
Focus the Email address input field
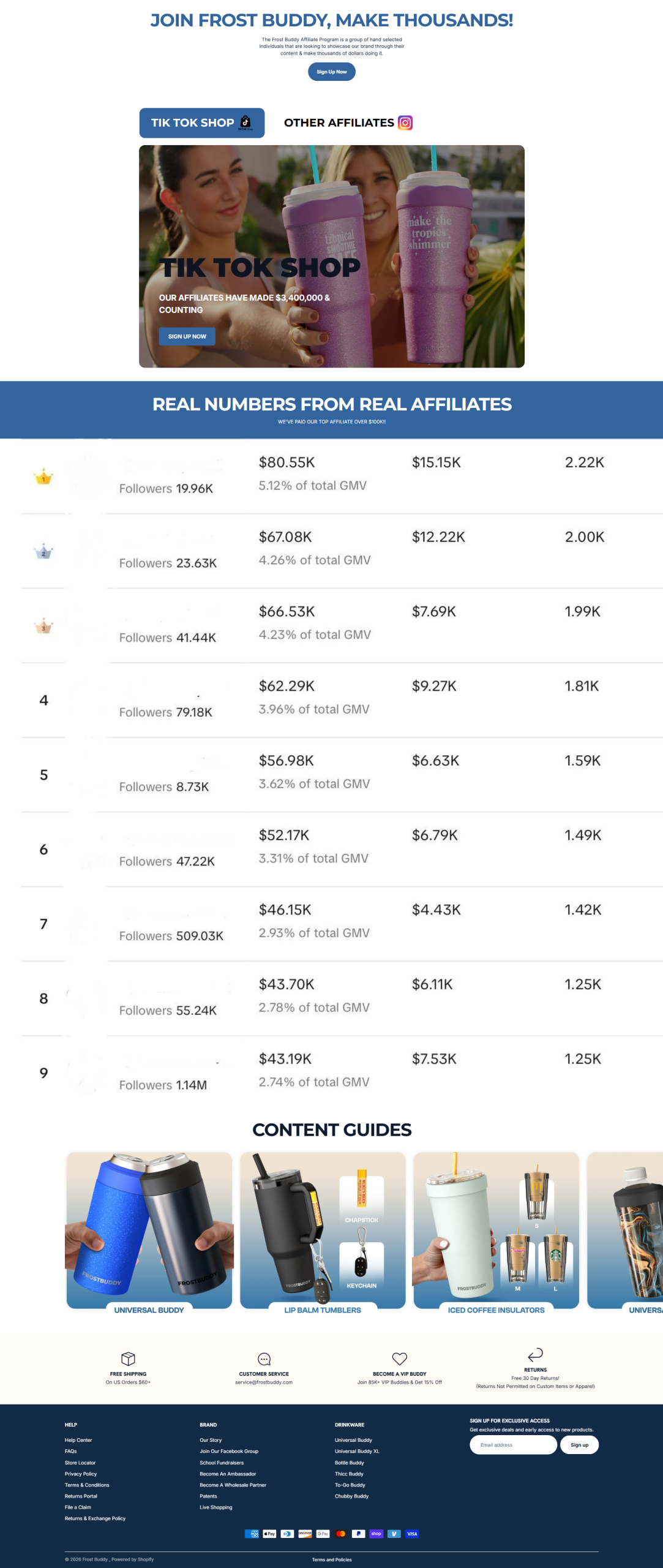pyautogui.click(x=513, y=1445)
